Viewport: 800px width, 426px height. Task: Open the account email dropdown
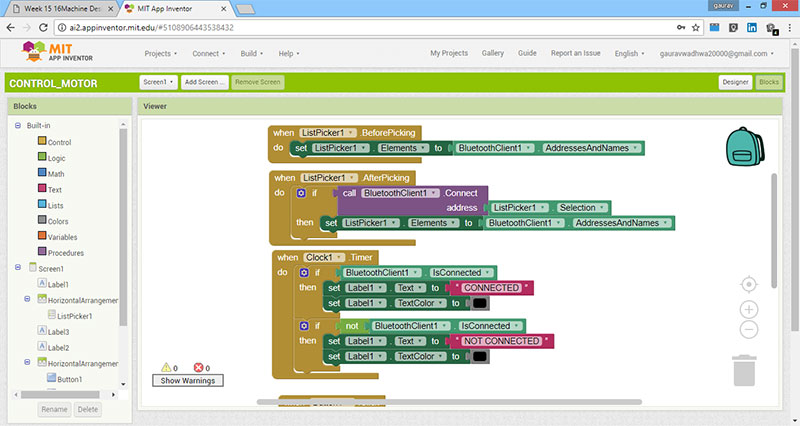(716, 54)
